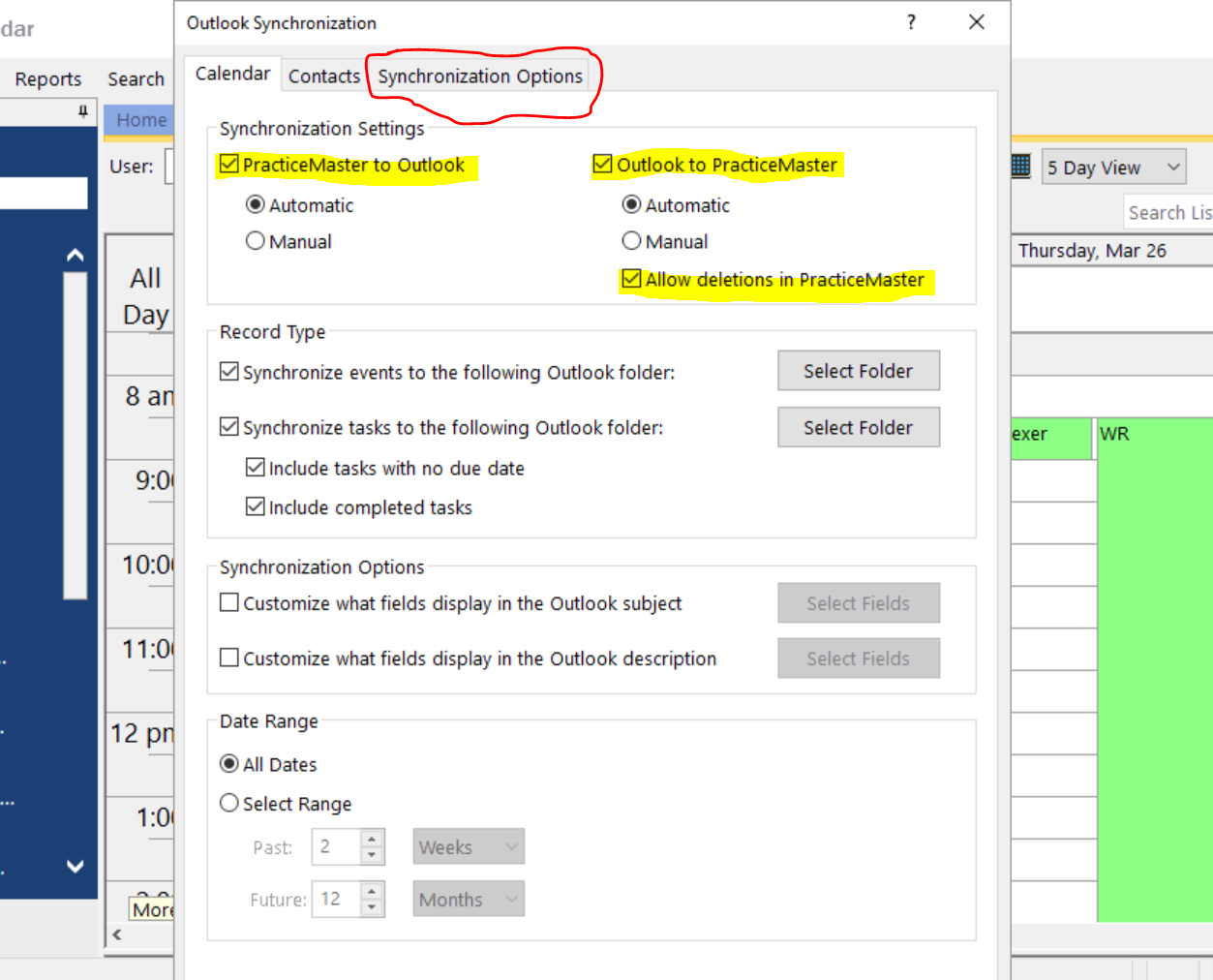Open the Contacts tab
The width and height of the screenshot is (1213, 980).
323,77
